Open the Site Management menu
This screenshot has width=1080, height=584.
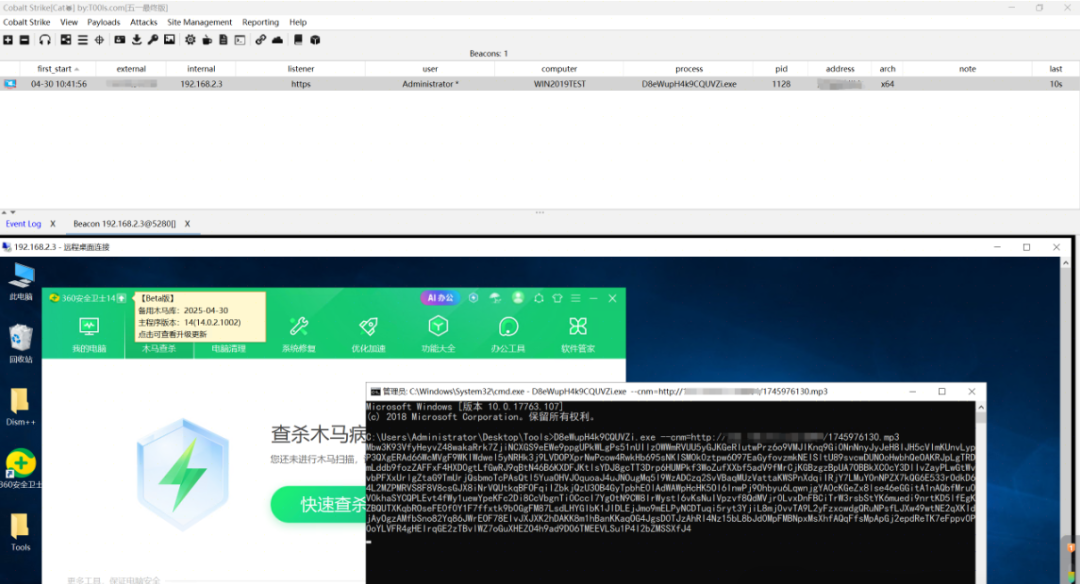(200, 22)
